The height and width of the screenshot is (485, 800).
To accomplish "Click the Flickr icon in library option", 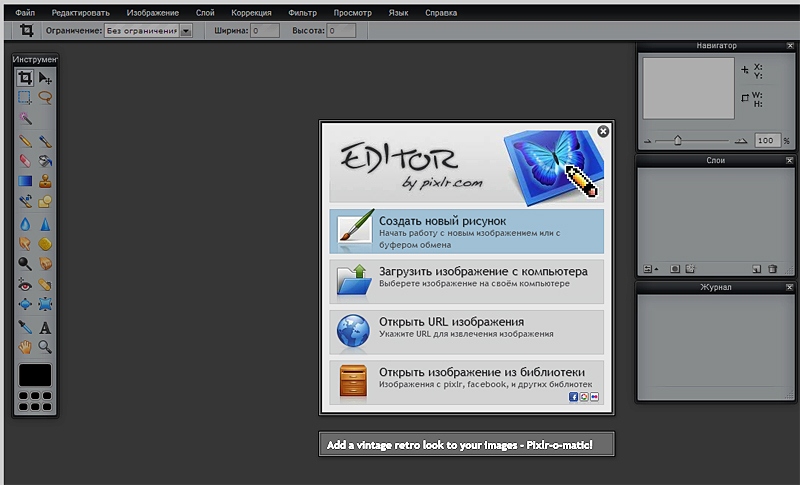I will click(x=594, y=397).
